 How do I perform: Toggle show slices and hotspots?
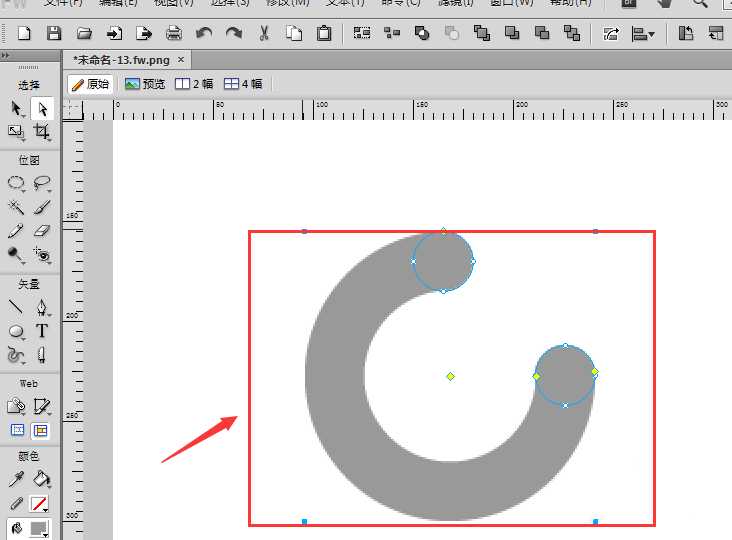point(42,430)
